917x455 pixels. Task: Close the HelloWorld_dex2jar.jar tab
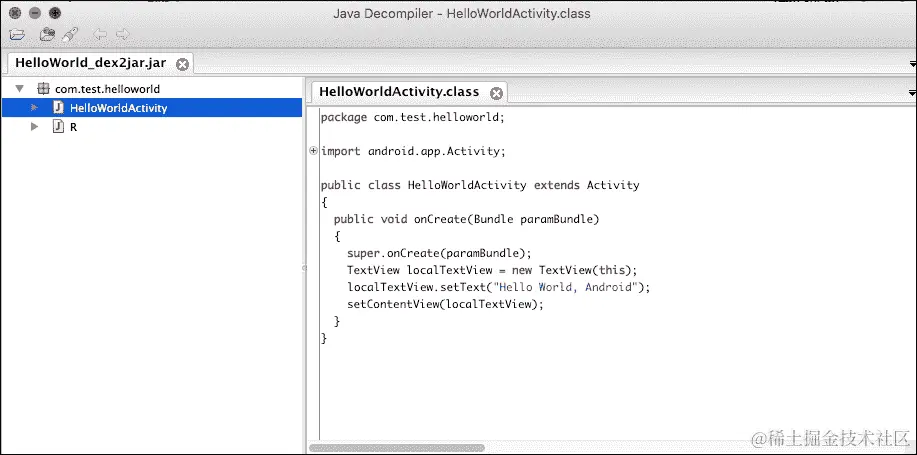point(182,64)
